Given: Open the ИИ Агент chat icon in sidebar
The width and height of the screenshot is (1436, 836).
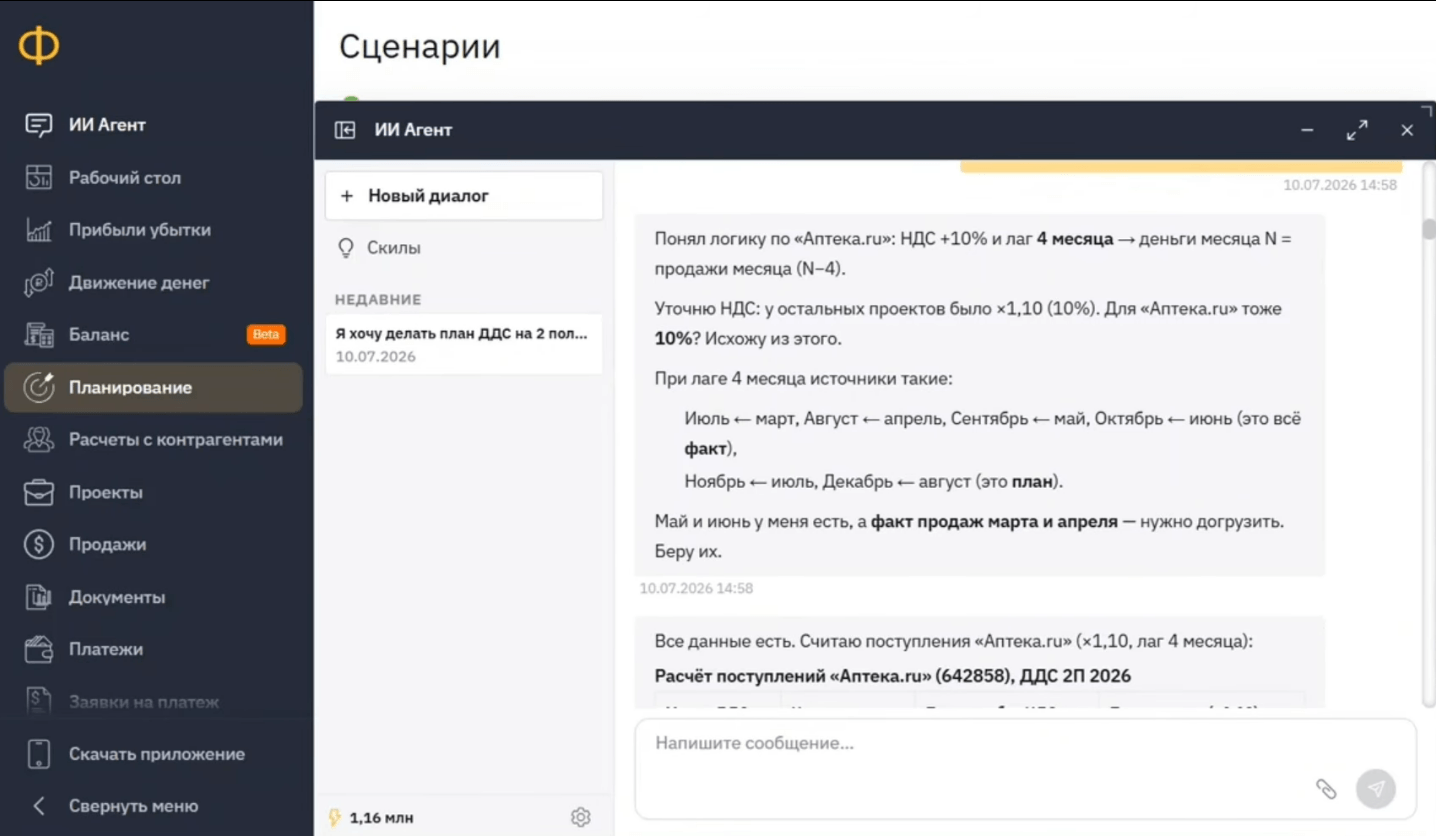Looking at the screenshot, I should click(39, 125).
